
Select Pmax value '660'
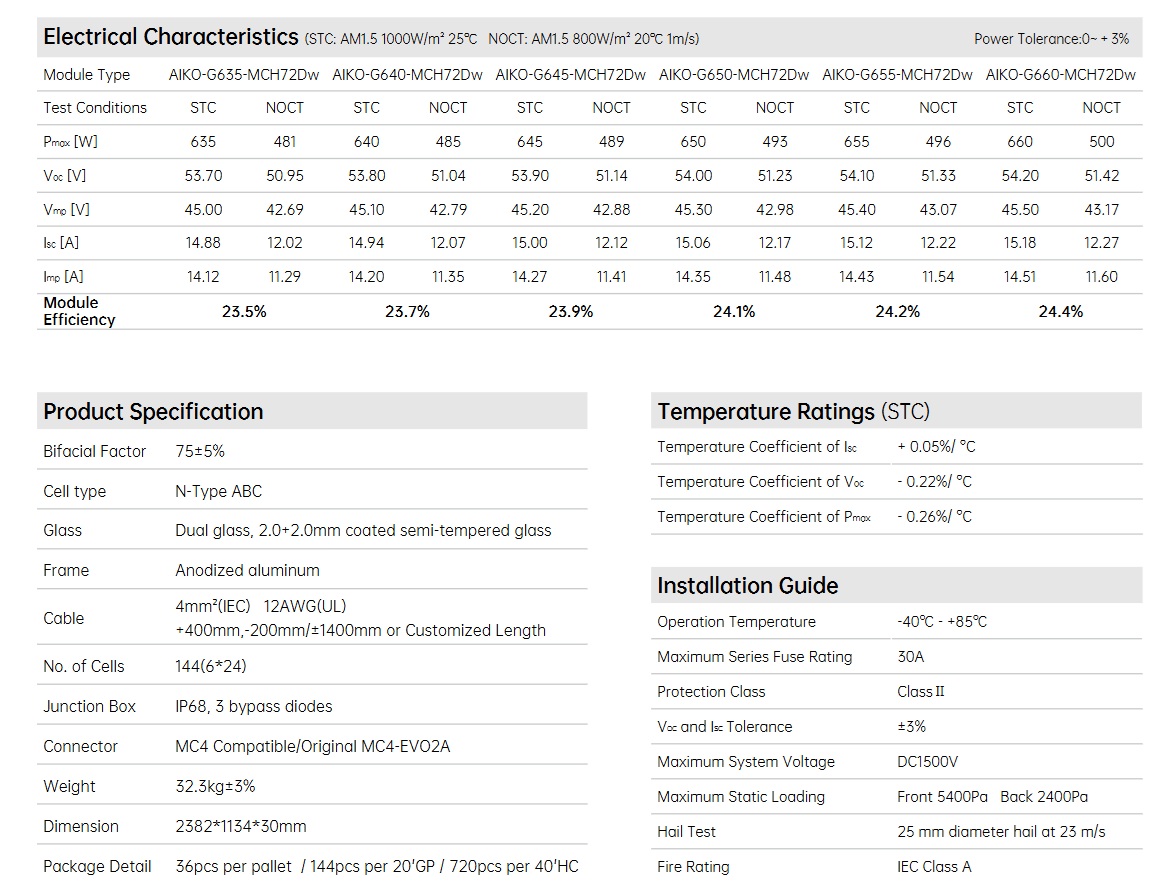[x=1020, y=141]
